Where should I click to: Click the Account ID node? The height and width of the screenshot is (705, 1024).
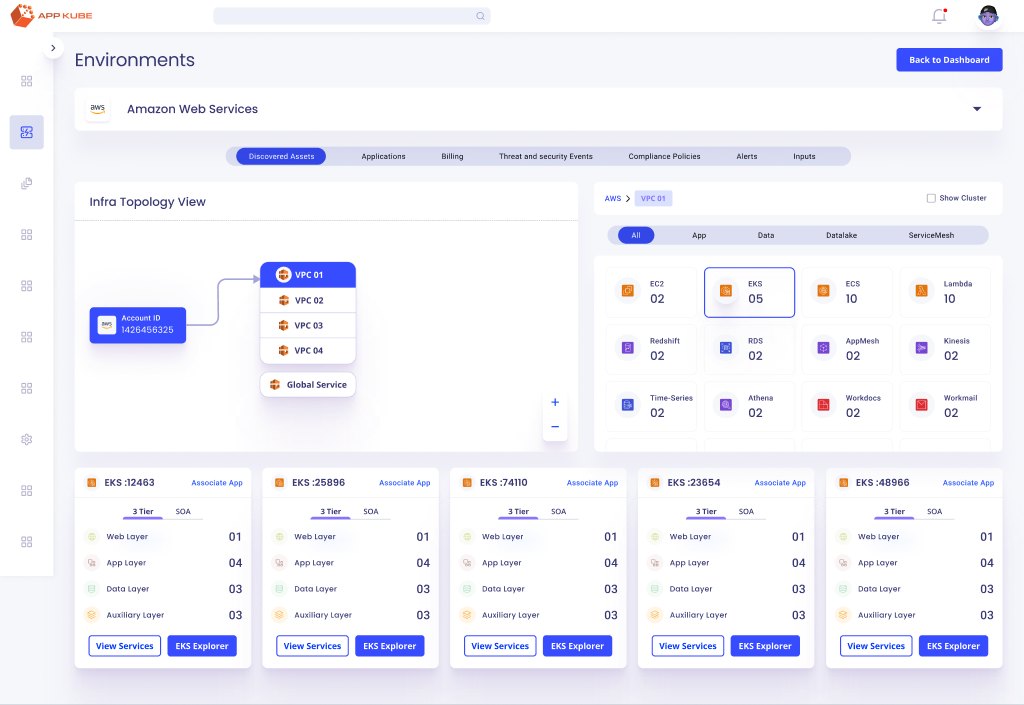pyautogui.click(x=138, y=325)
